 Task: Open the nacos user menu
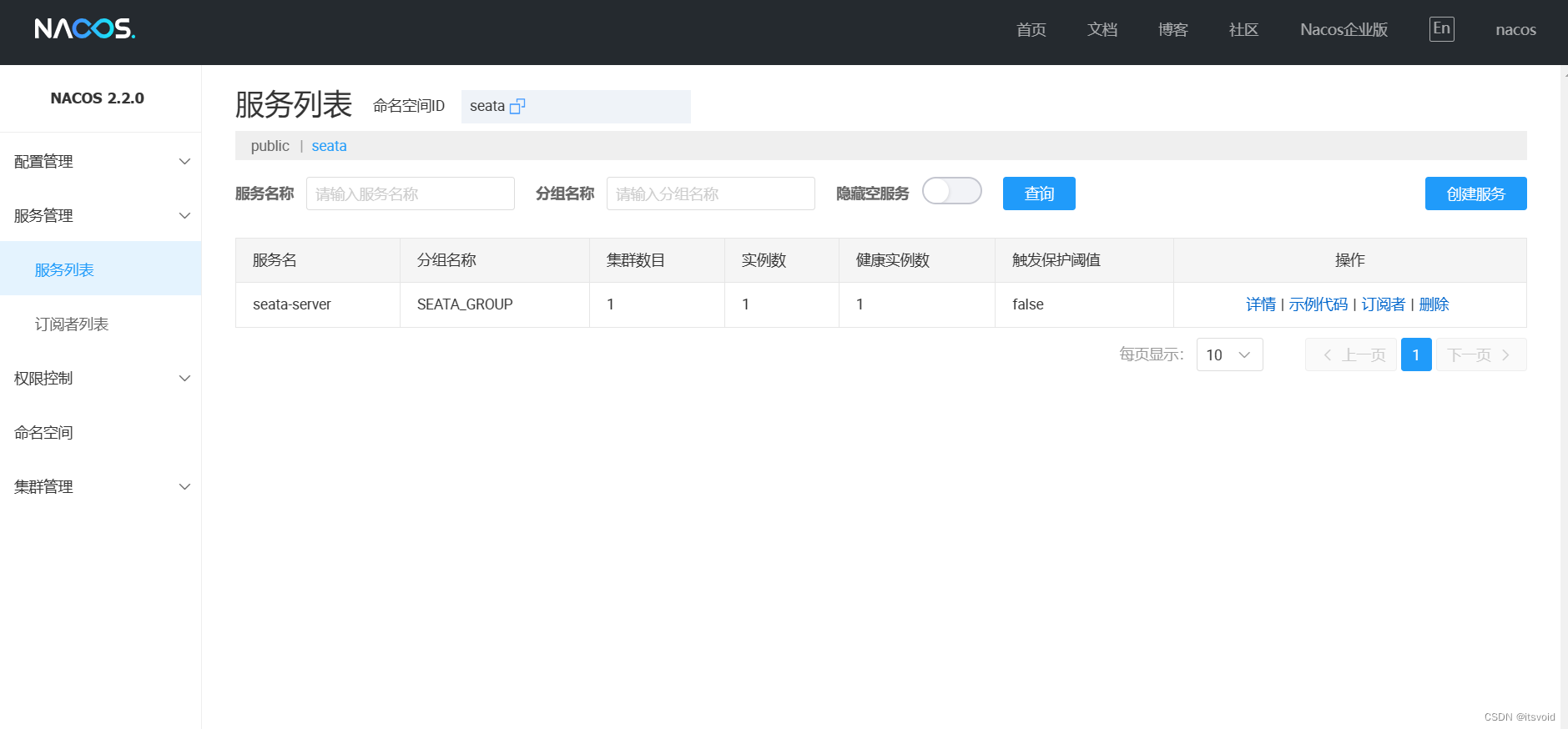click(x=1515, y=30)
